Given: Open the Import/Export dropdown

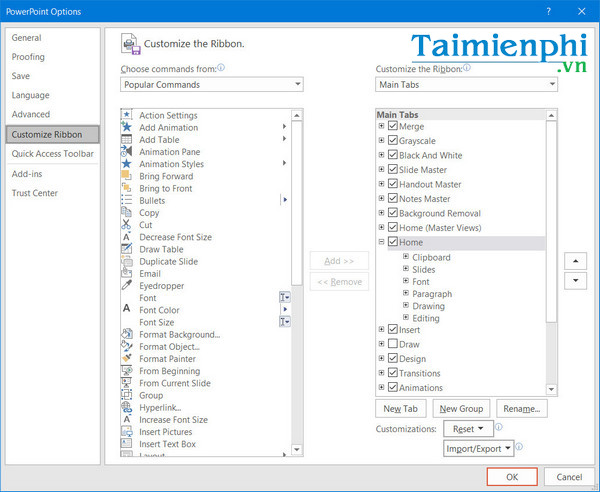Looking at the screenshot, I should [x=478, y=448].
